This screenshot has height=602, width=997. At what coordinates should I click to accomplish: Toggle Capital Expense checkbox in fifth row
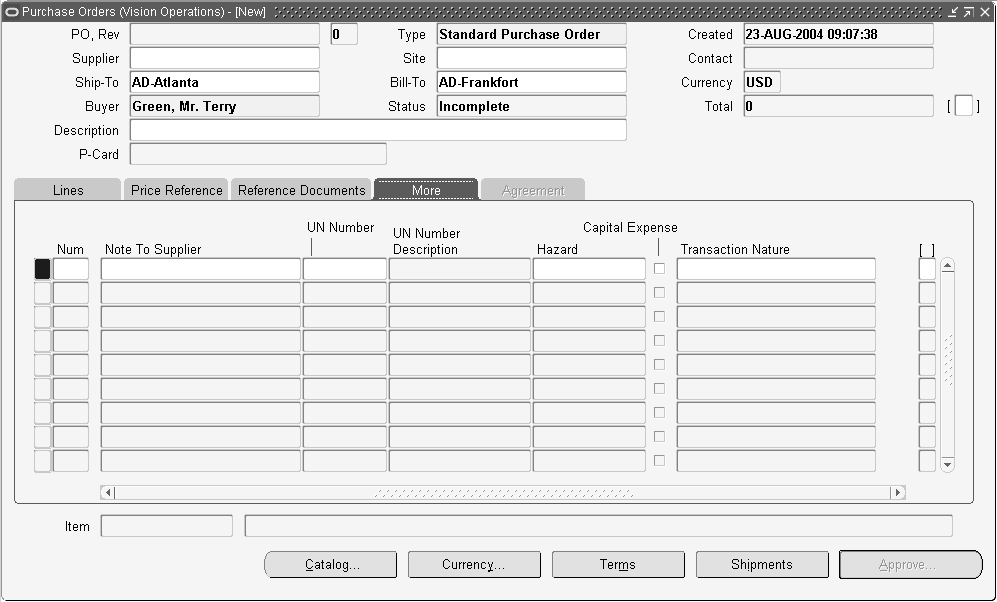tap(659, 365)
